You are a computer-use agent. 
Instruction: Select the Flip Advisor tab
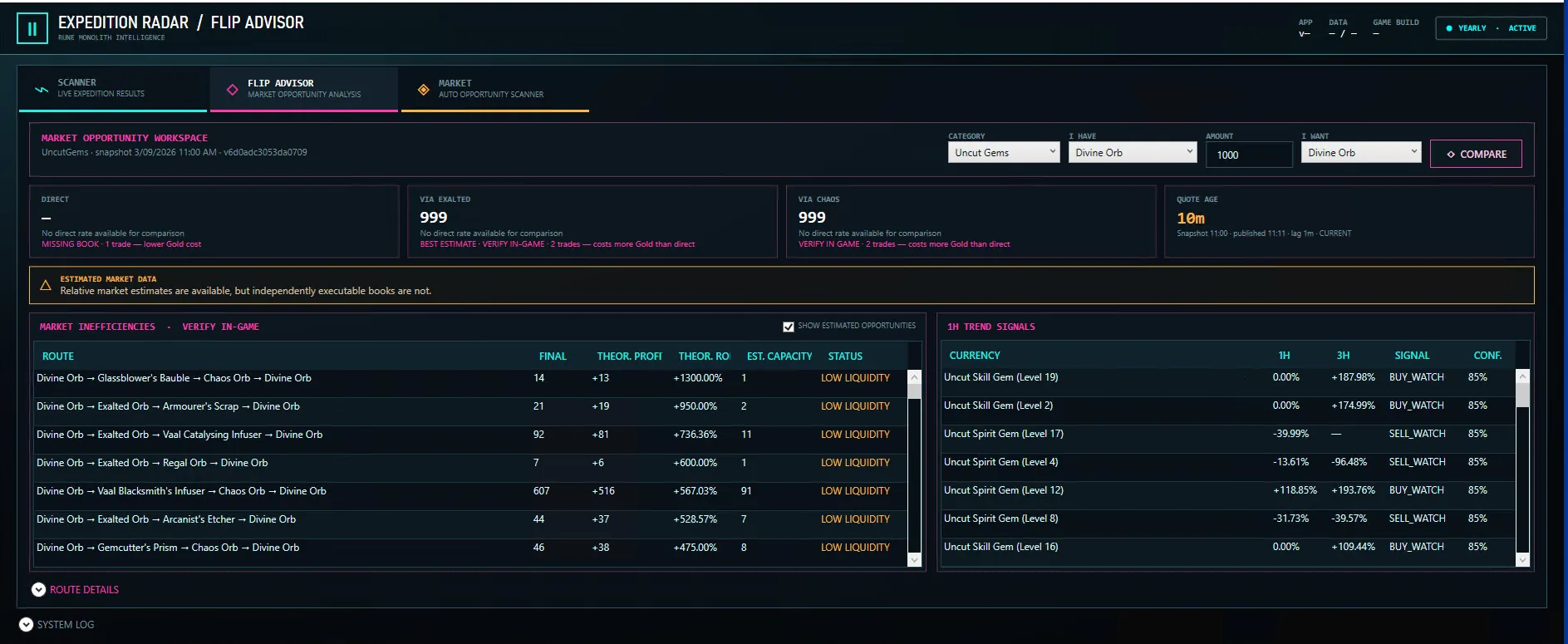304,89
